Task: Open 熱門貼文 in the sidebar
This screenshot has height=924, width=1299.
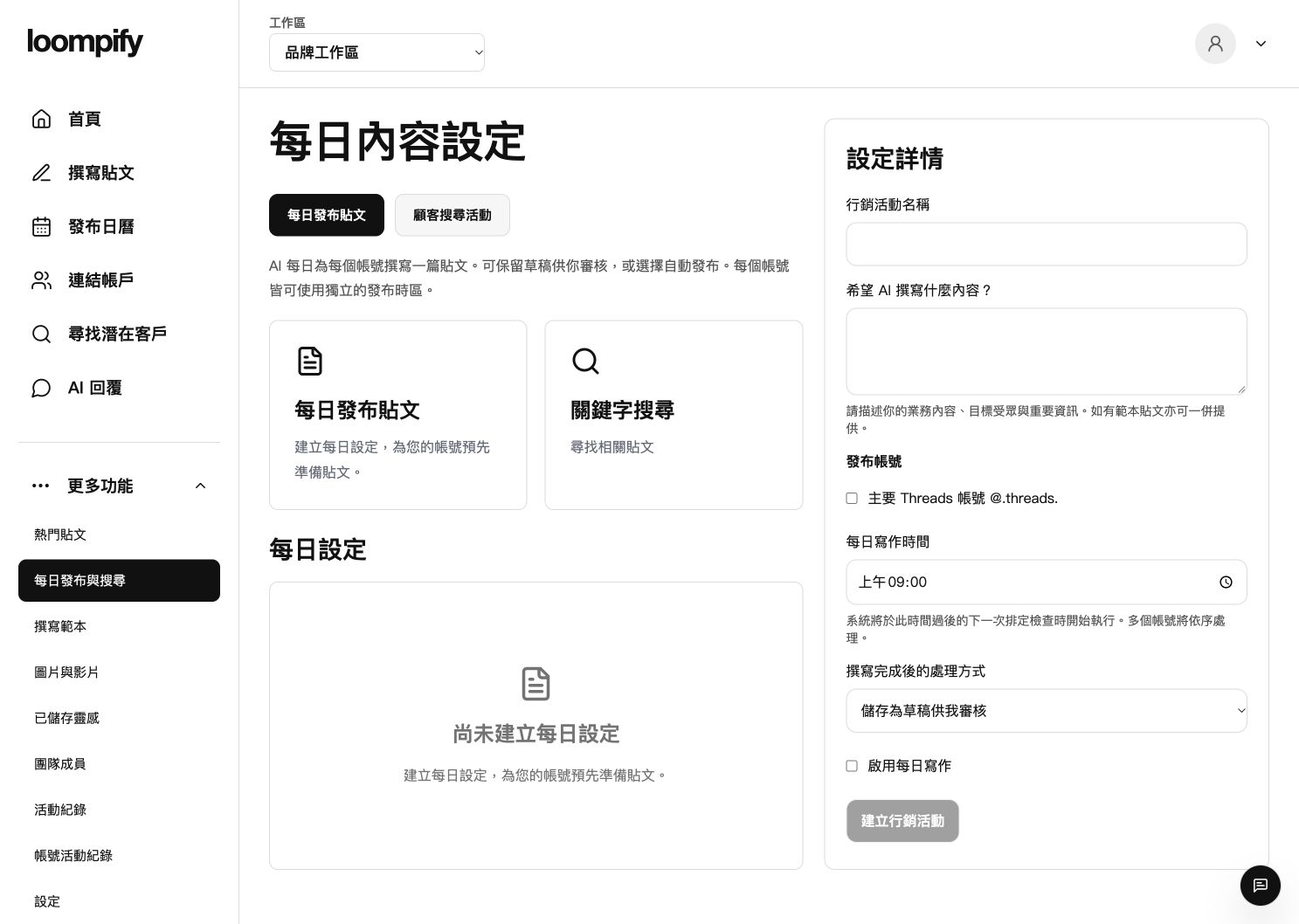Action: [60, 534]
